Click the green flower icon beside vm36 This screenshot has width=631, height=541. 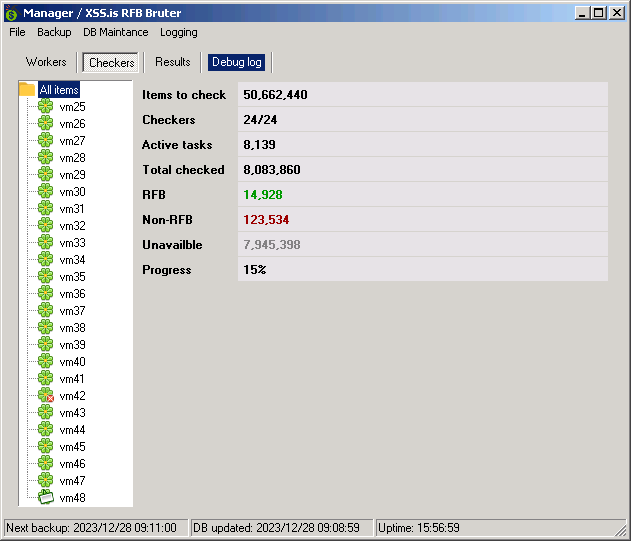(45, 293)
